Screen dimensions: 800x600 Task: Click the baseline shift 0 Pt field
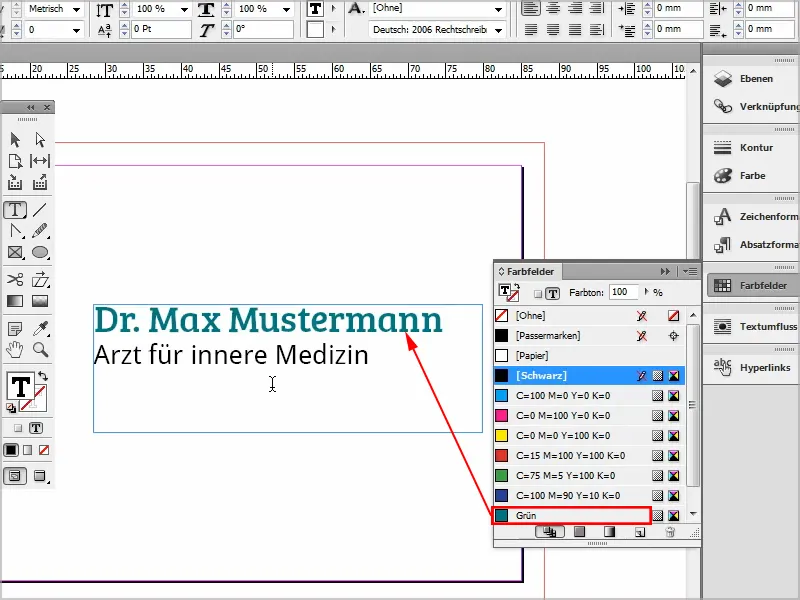161,29
